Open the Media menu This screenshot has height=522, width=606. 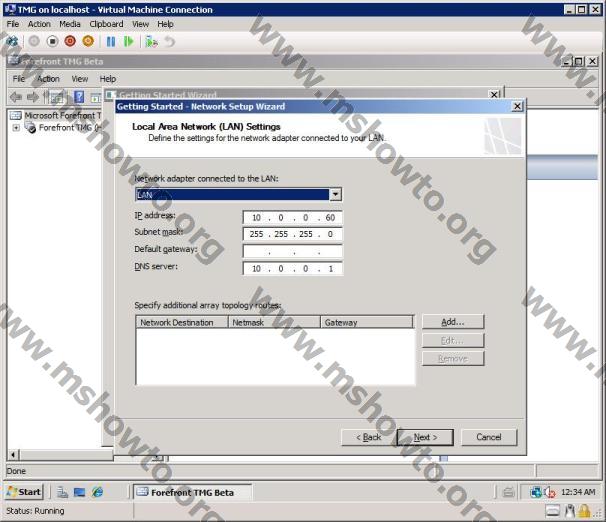[x=70, y=24]
